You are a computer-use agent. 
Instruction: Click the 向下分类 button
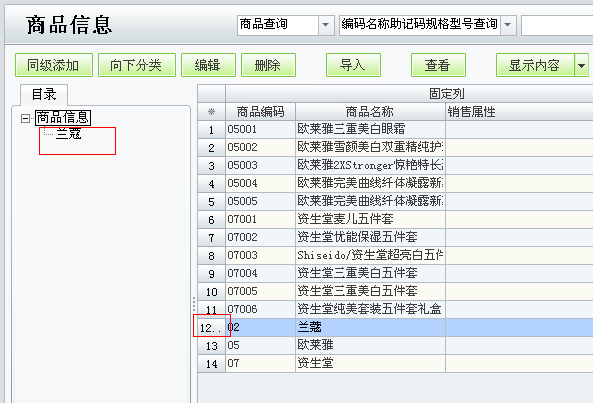[137, 65]
